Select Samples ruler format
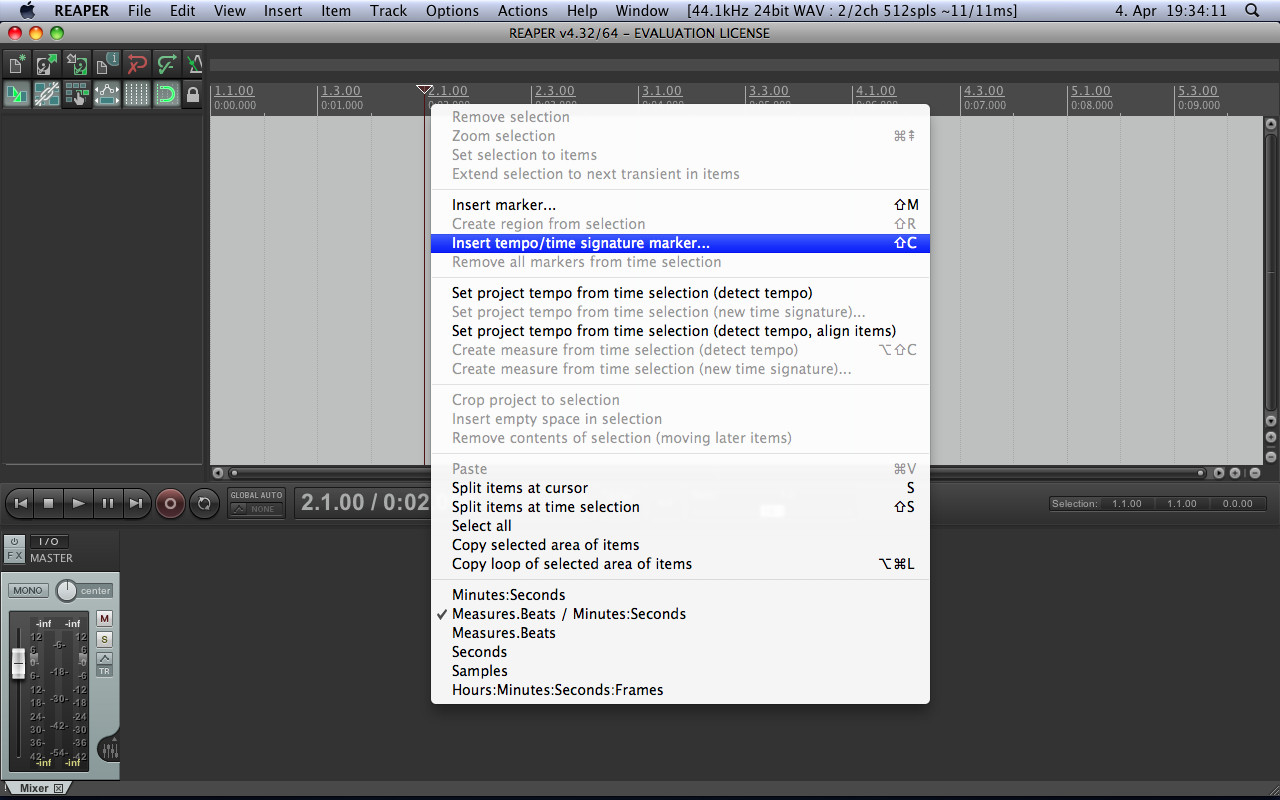 coord(680,671)
